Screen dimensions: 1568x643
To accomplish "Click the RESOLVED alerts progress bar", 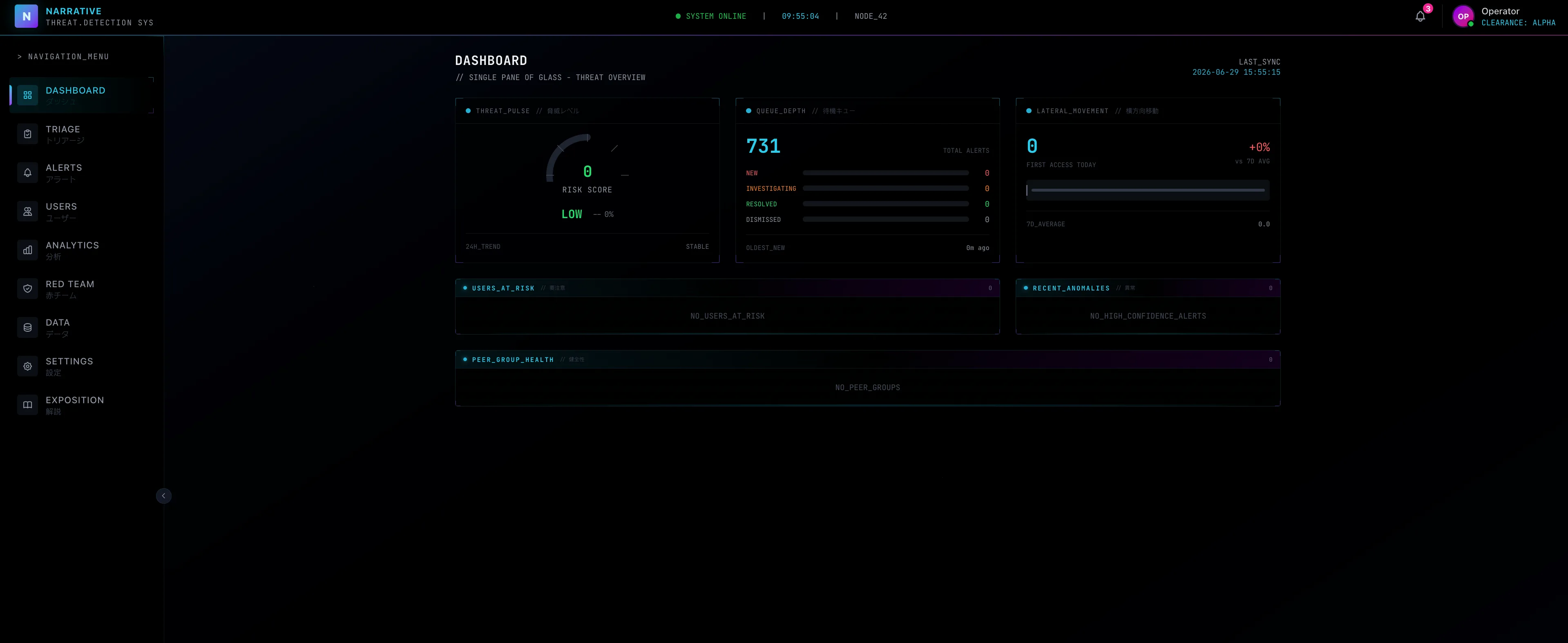I will tap(886, 204).
